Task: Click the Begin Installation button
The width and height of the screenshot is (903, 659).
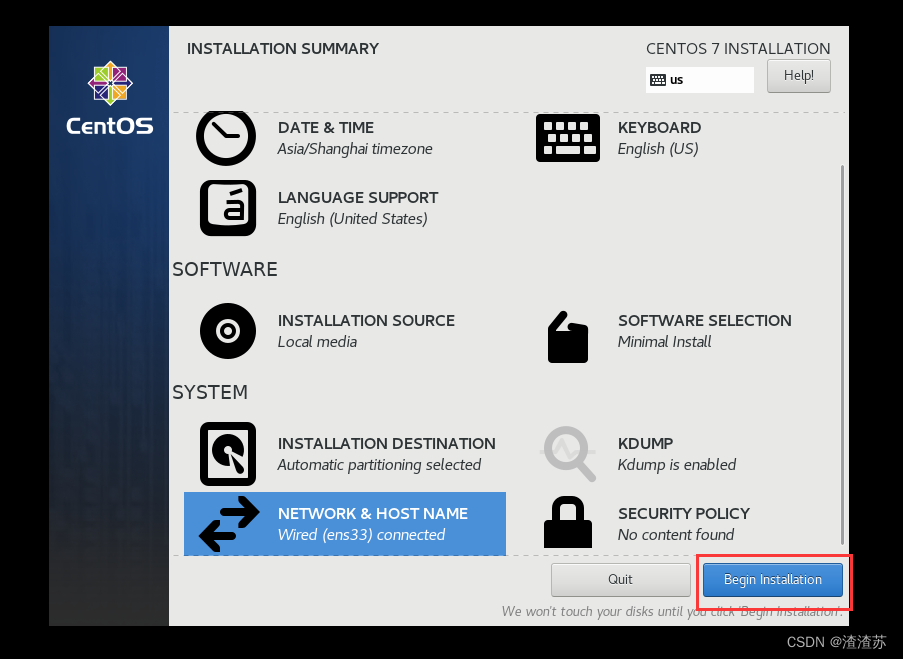Action: pyautogui.click(x=773, y=580)
